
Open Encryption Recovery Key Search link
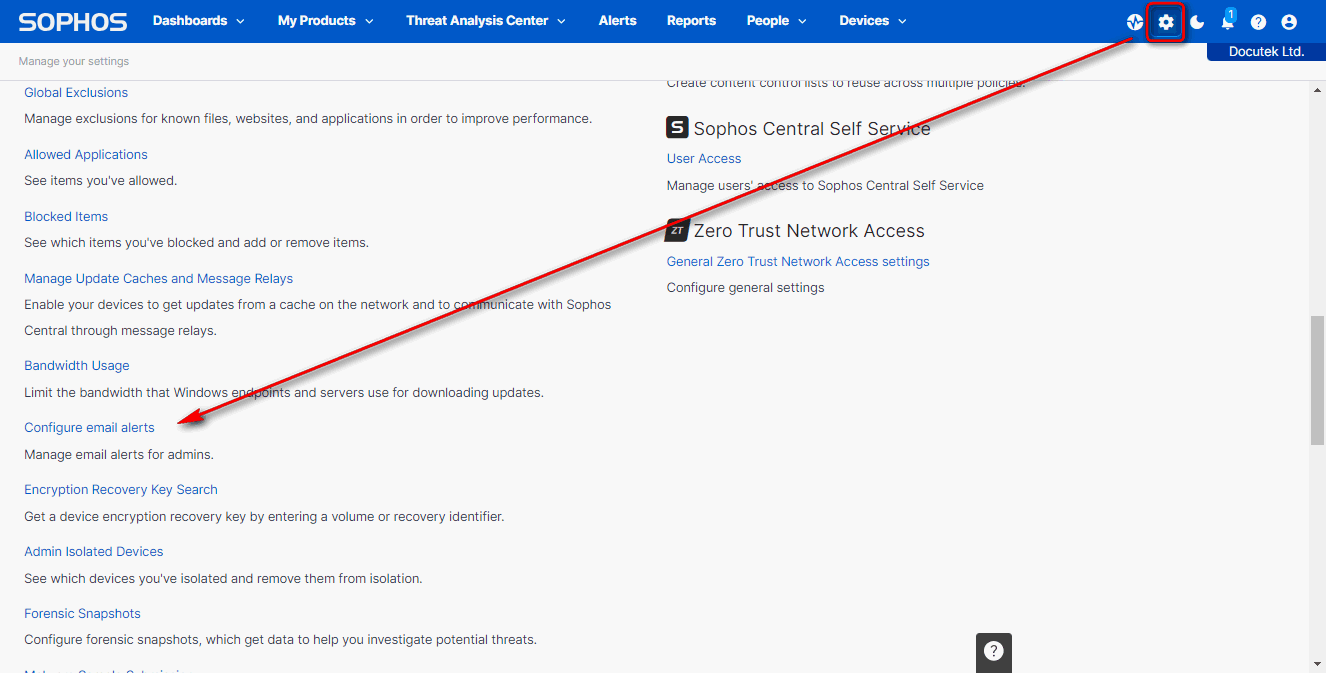point(121,489)
